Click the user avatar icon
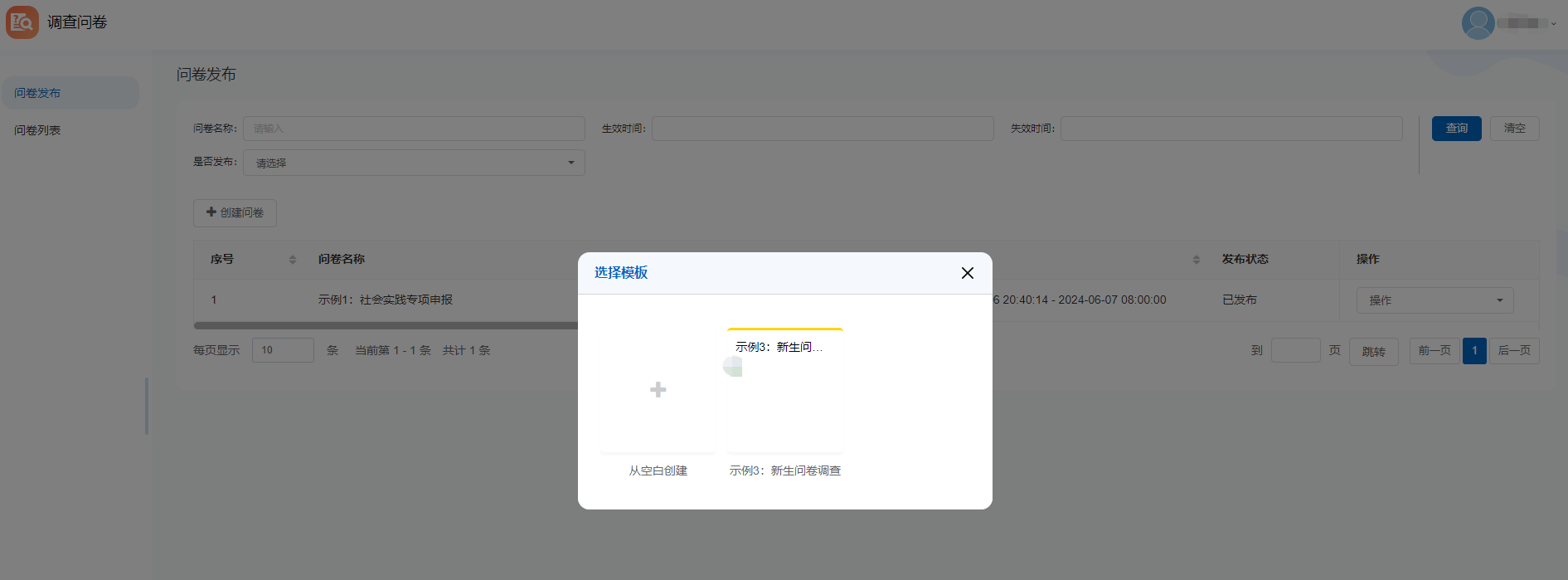 point(1477,23)
